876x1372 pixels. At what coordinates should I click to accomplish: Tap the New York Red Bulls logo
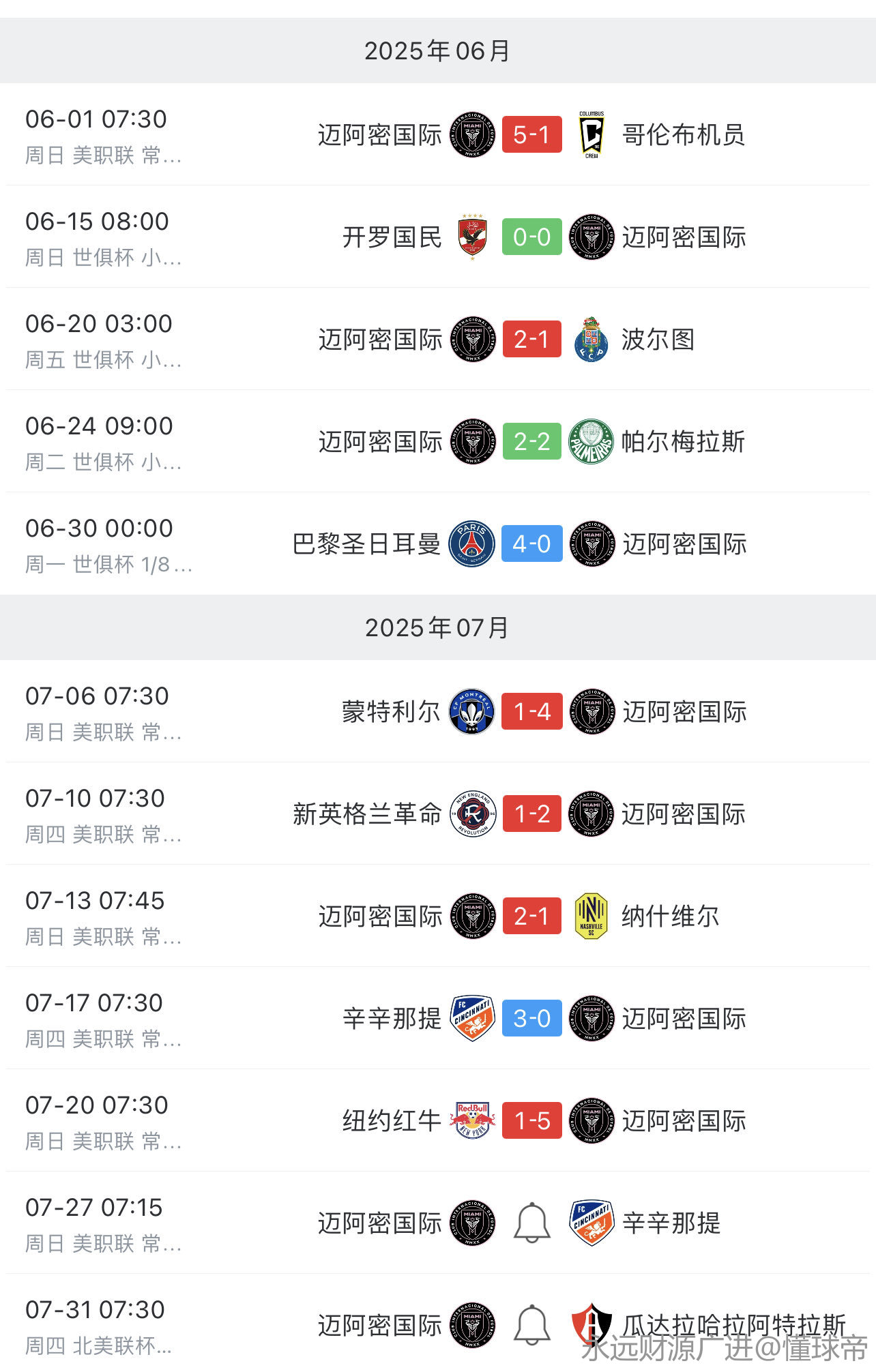(472, 1120)
